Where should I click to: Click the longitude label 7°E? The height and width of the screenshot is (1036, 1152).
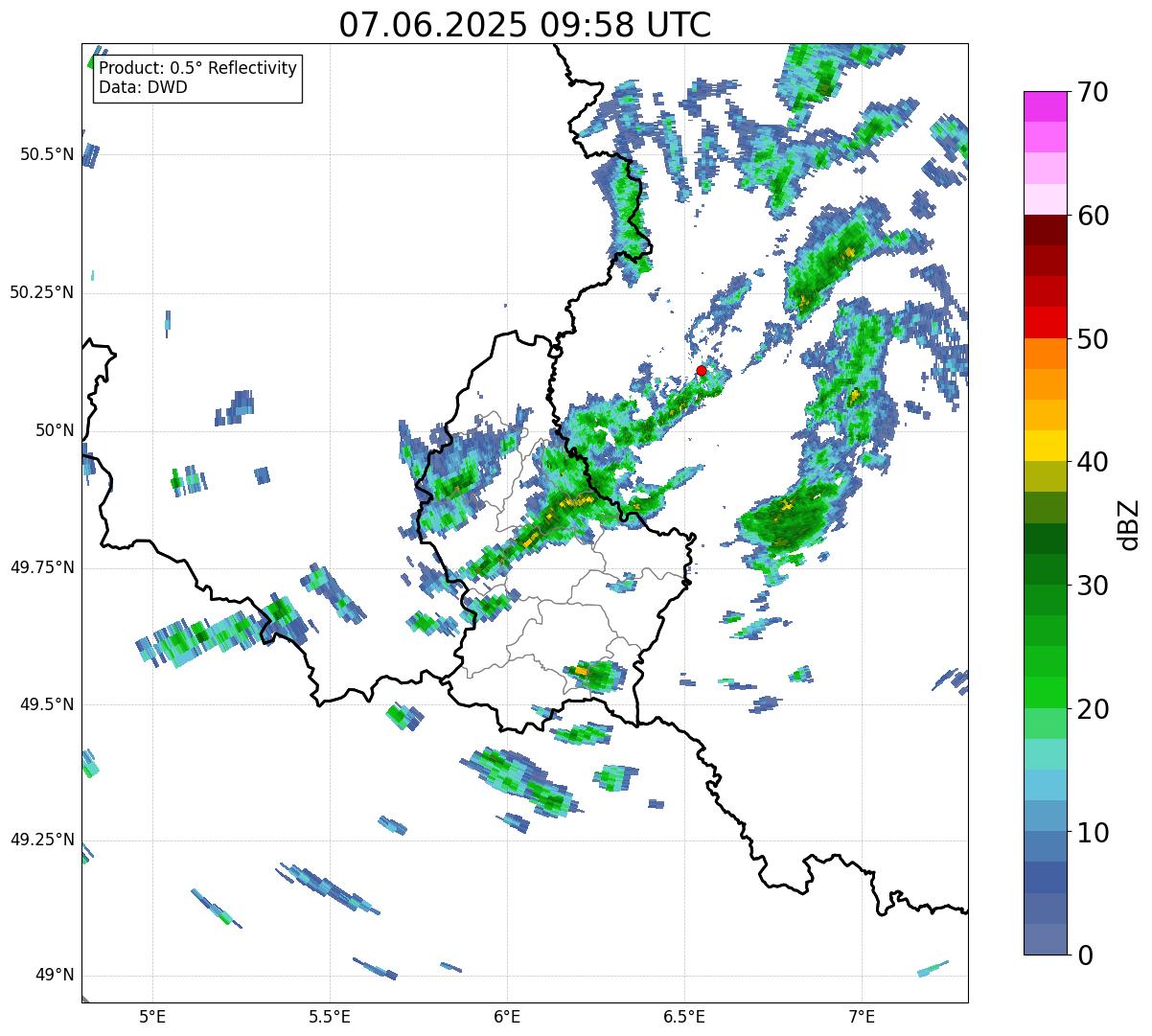[x=862, y=1016]
